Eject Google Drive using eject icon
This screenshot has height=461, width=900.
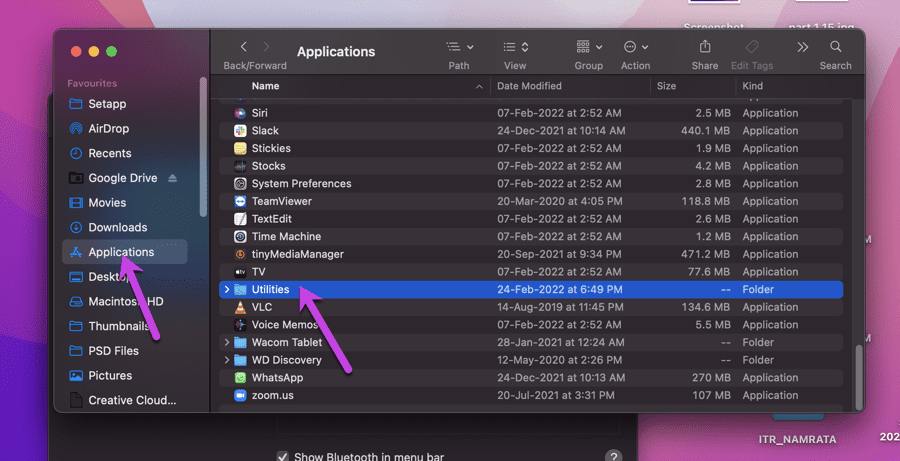pos(173,179)
